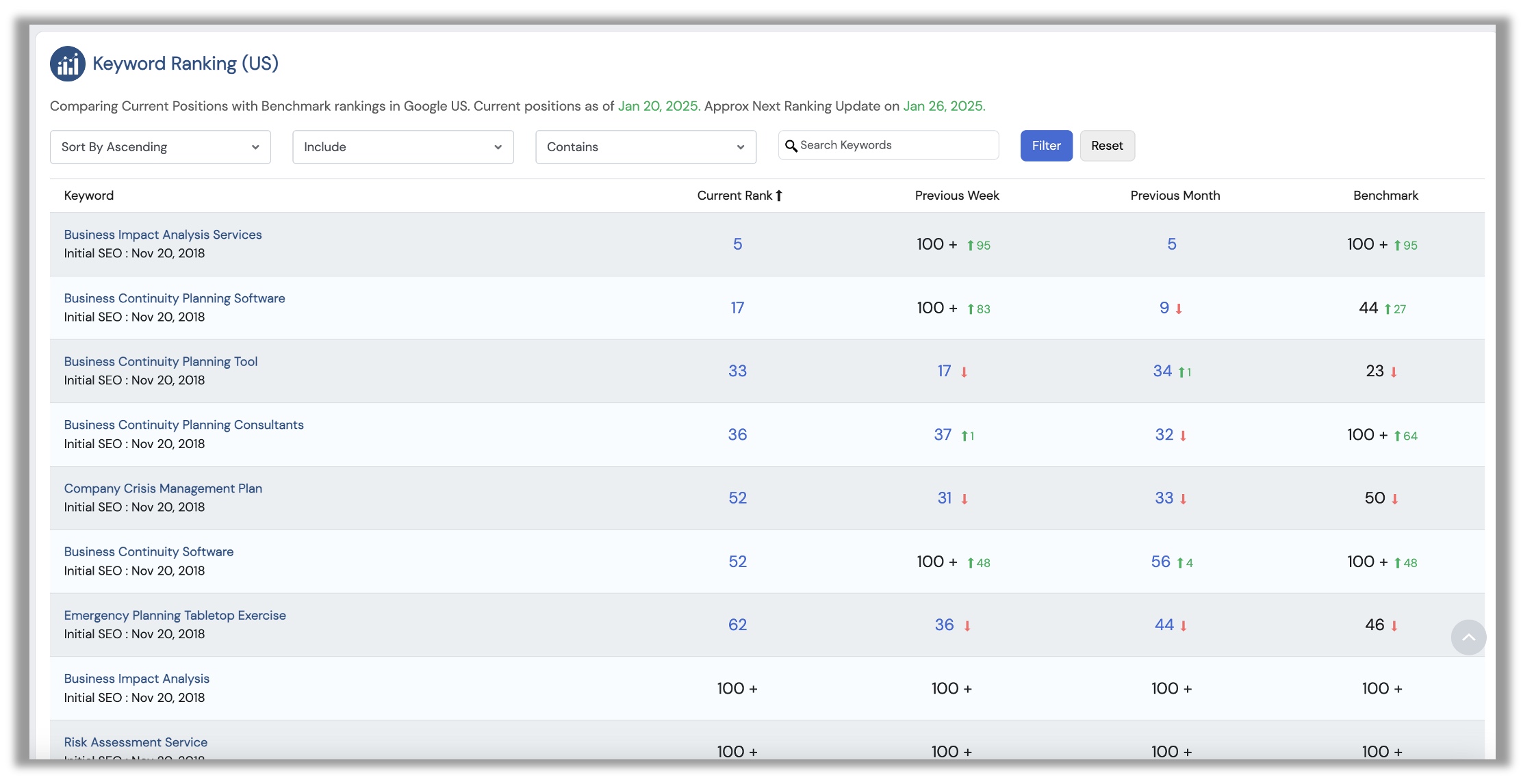Screen dimensions: 1521x784
Task: Open Business Continuity Planning Software keyword link
Action: coord(175,298)
